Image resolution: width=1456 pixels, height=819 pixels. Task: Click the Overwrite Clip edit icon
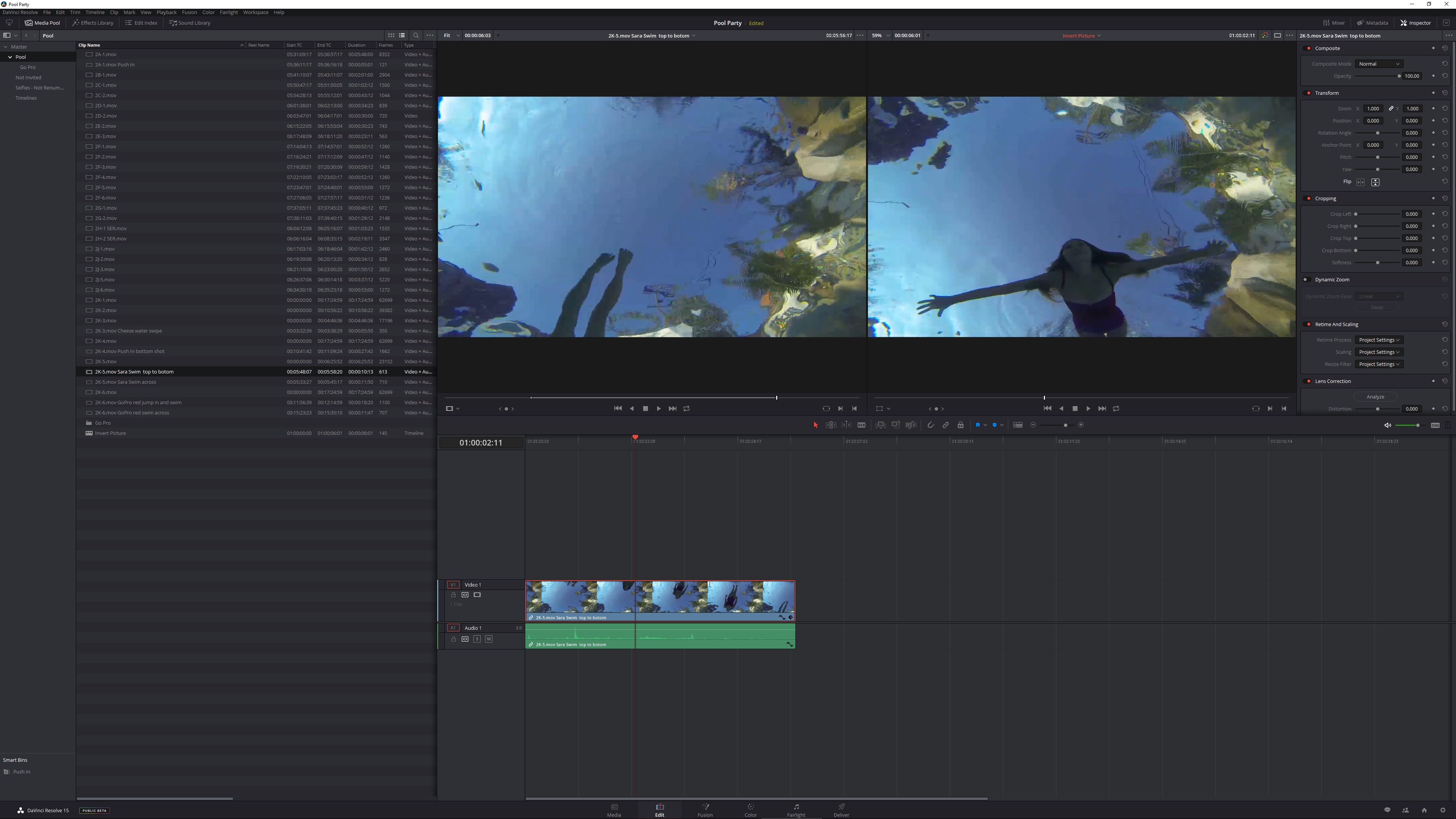coord(896,425)
